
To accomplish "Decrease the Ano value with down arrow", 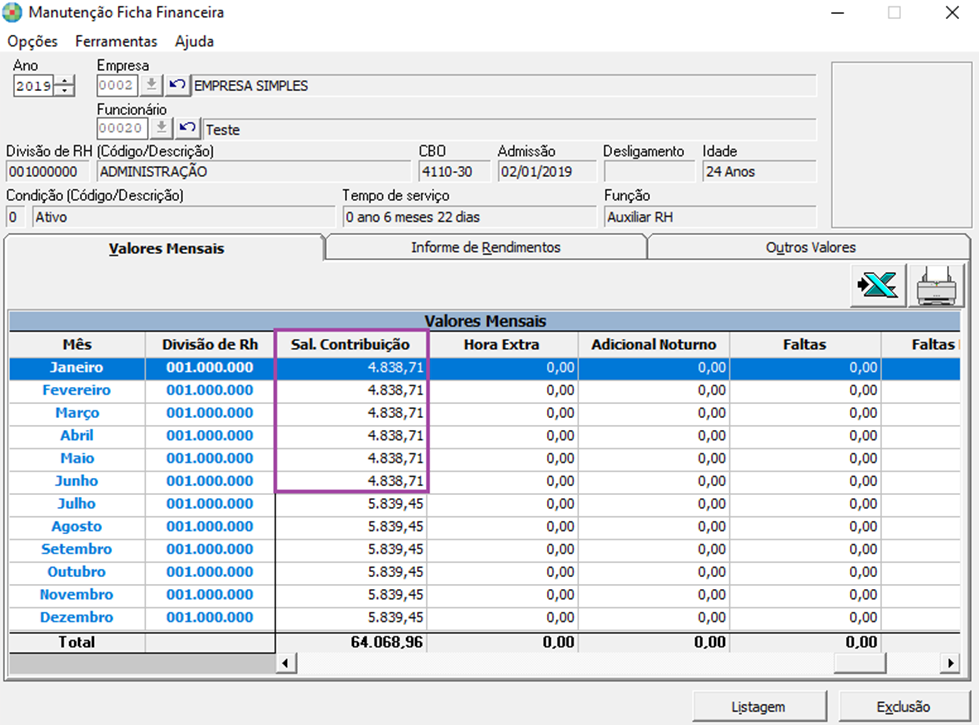I will (x=64, y=91).
